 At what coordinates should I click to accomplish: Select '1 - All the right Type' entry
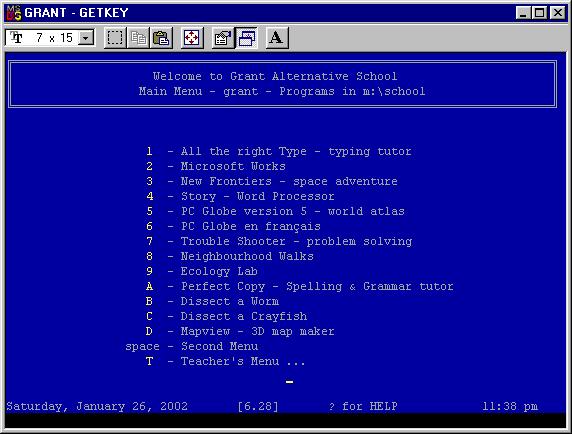[279, 151]
